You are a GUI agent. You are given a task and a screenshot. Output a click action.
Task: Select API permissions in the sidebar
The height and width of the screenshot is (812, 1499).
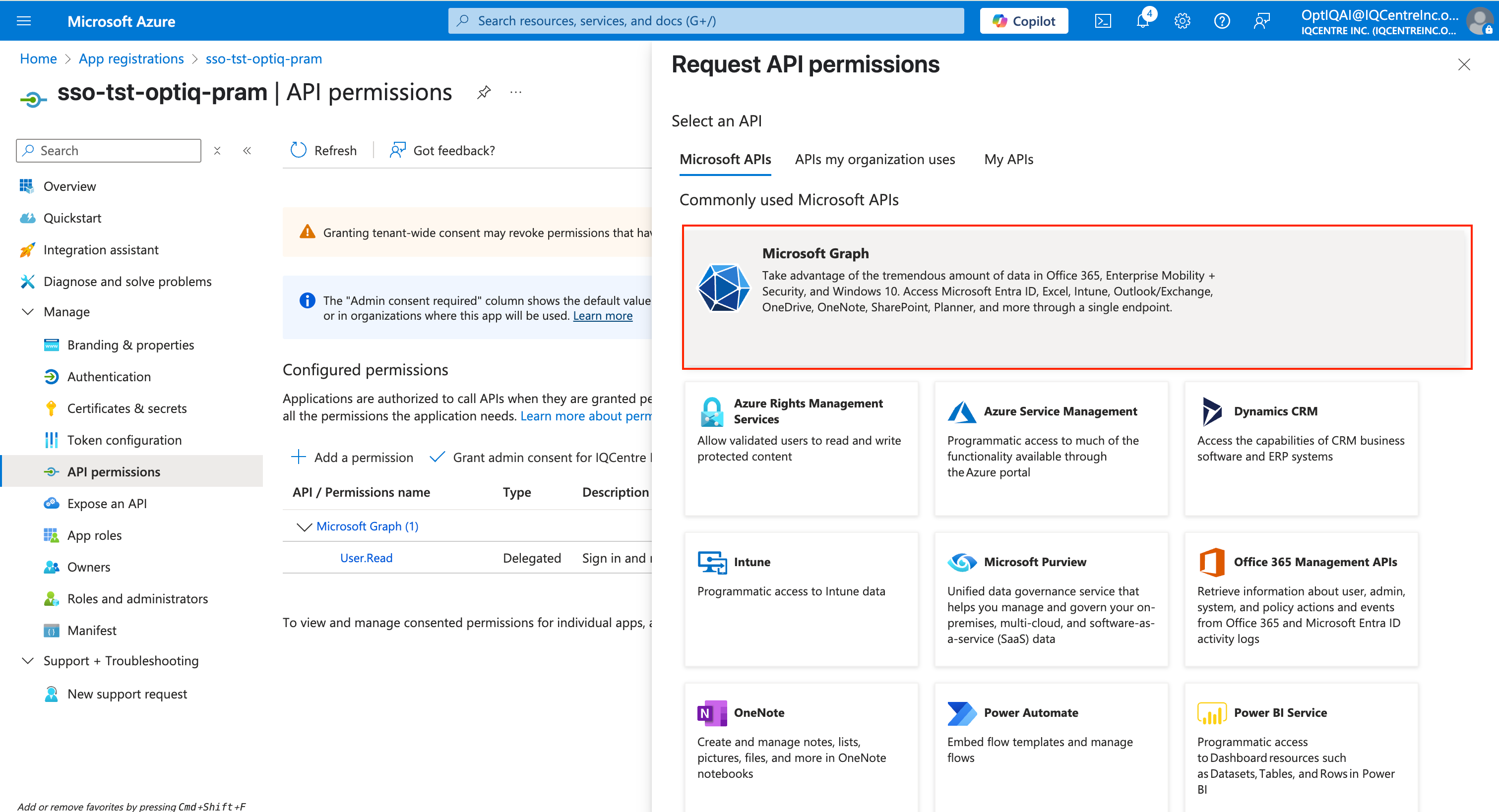(x=131, y=472)
